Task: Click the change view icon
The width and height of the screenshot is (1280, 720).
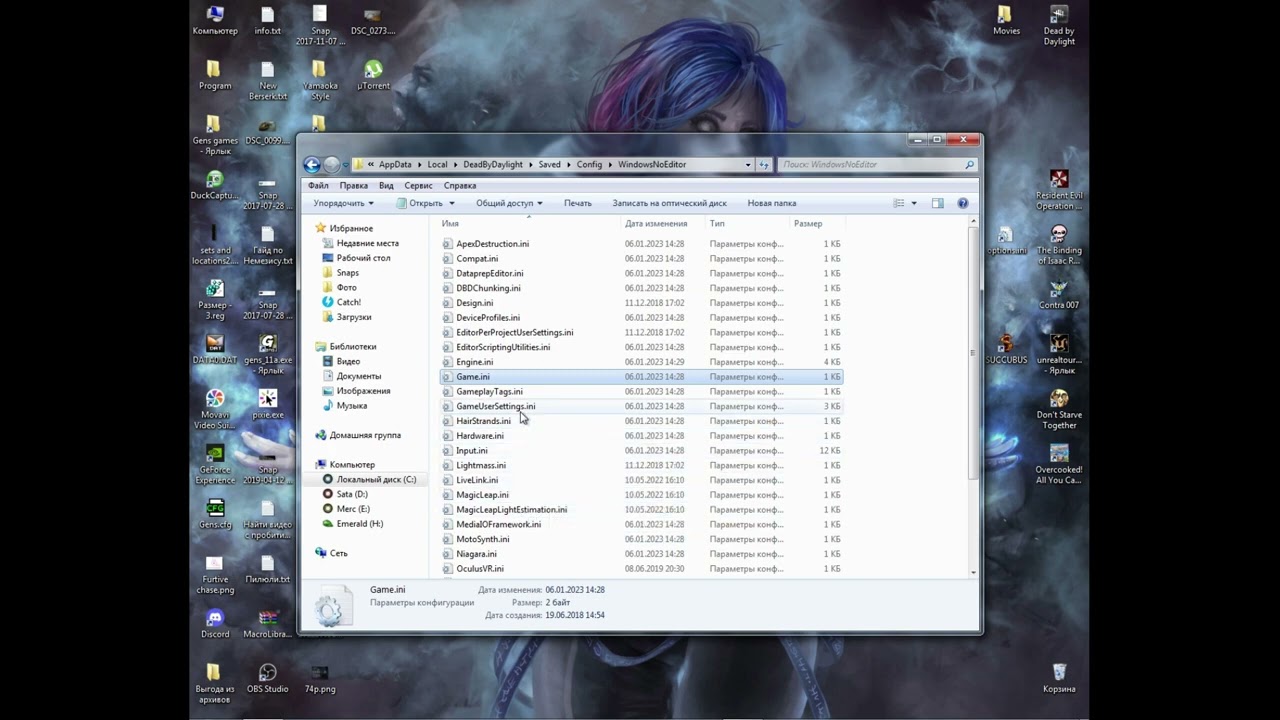Action: tap(898, 203)
